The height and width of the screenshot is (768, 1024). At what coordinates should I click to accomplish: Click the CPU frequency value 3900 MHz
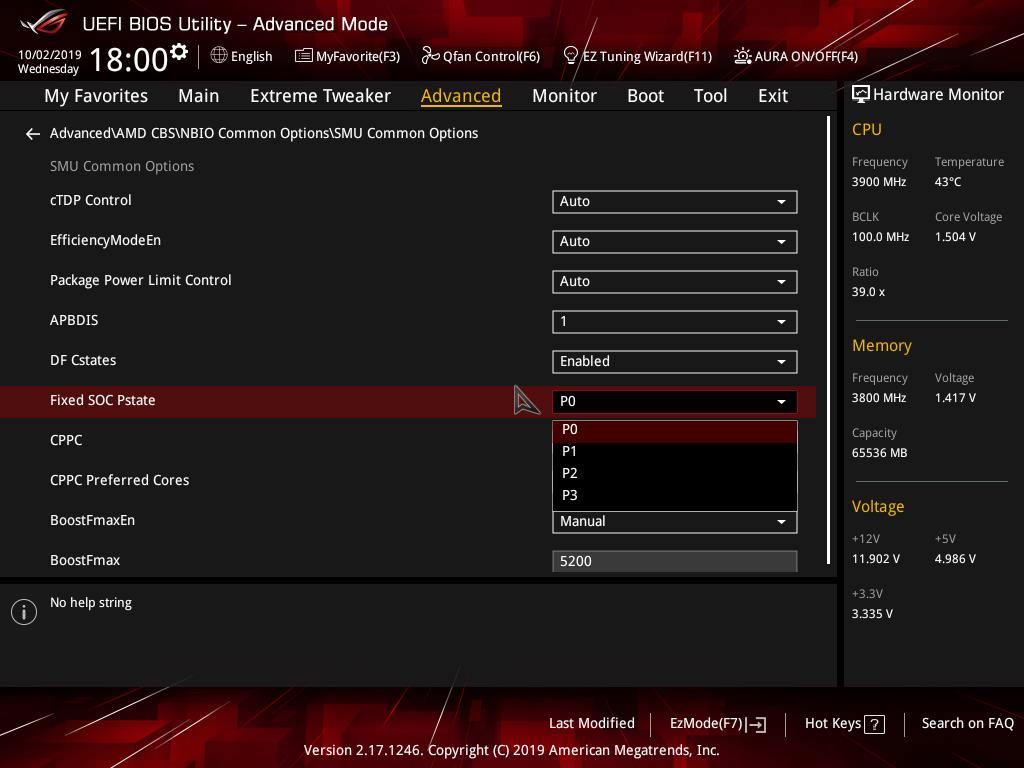(x=878, y=182)
